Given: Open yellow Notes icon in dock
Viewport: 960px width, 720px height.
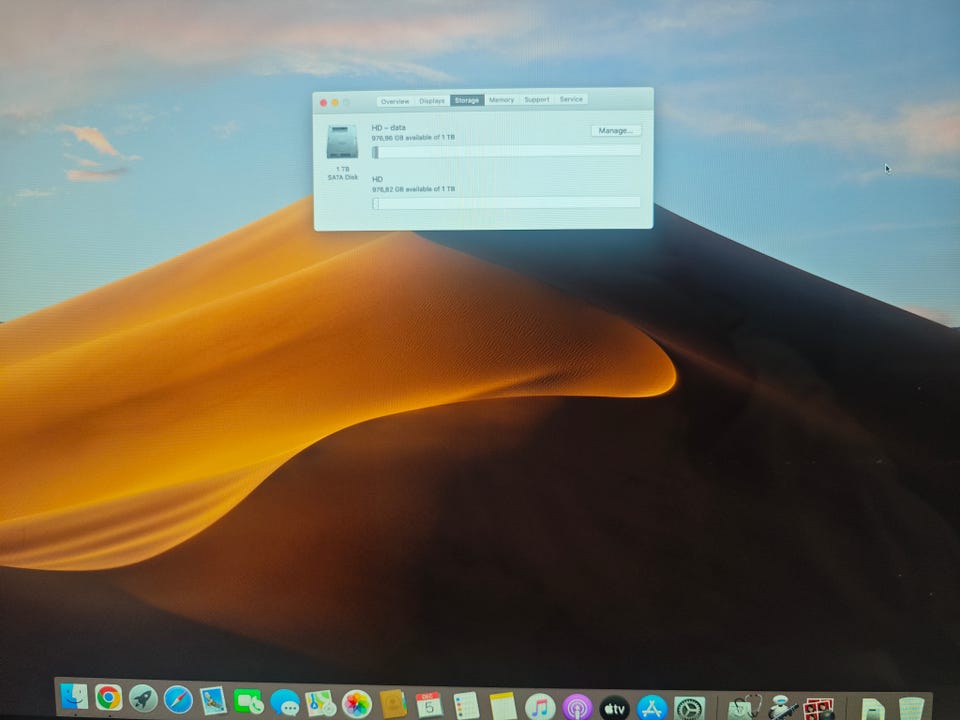Looking at the screenshot, I should [503, 707].
